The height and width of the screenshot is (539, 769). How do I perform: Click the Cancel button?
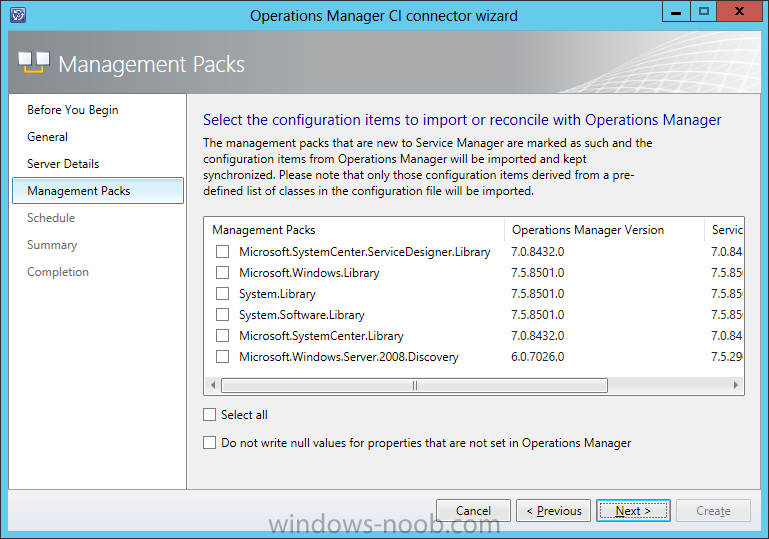coord(473,511)
